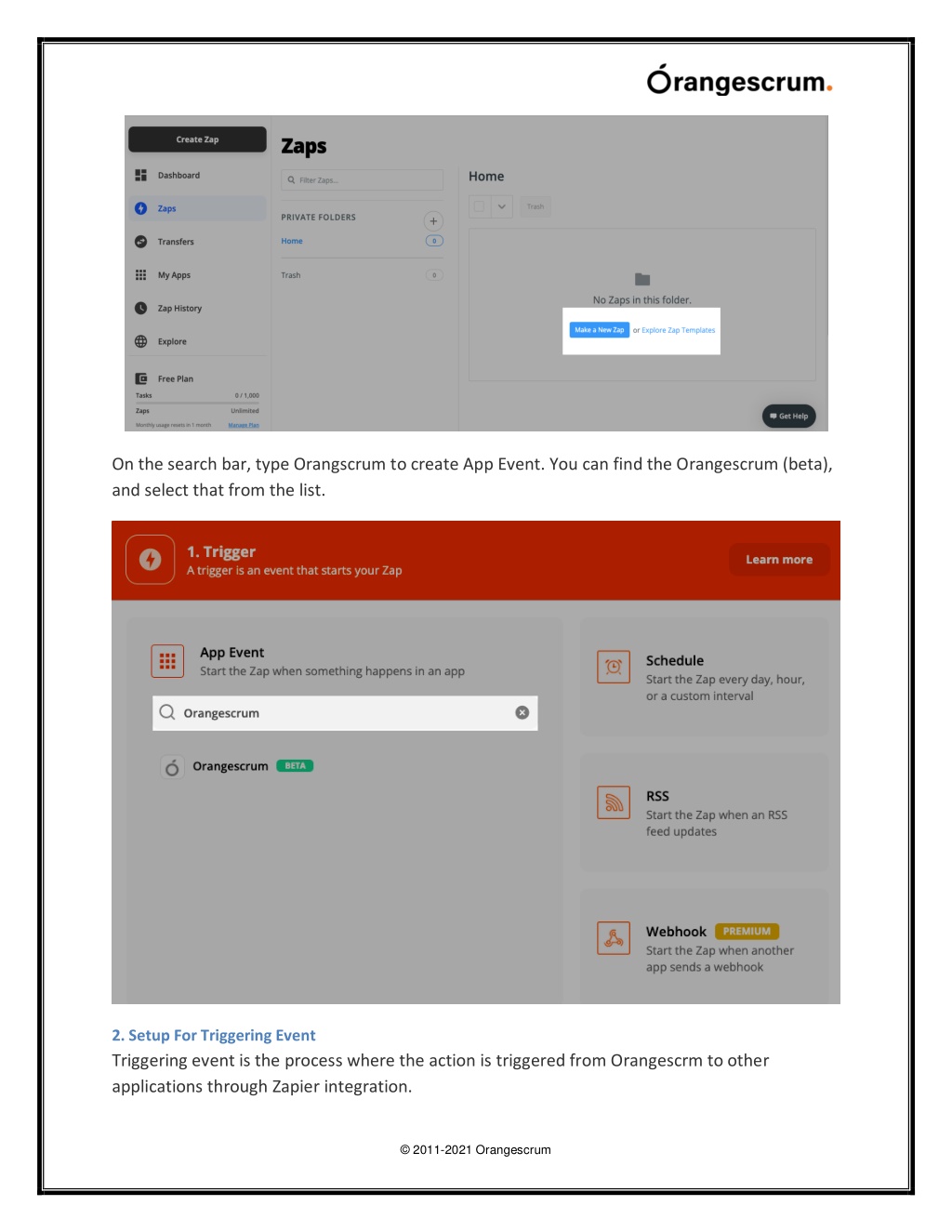The image size is (952, 1232).
Task: Click the Free Plan label
Action: click(176, 378)
